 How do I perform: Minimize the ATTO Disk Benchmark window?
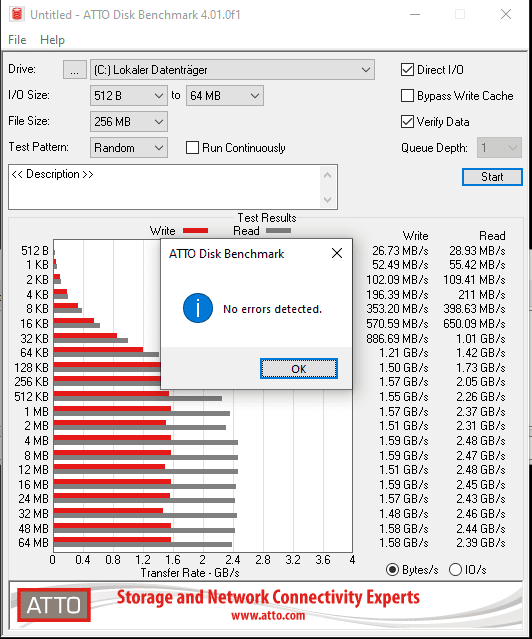(x=415, y=14)
